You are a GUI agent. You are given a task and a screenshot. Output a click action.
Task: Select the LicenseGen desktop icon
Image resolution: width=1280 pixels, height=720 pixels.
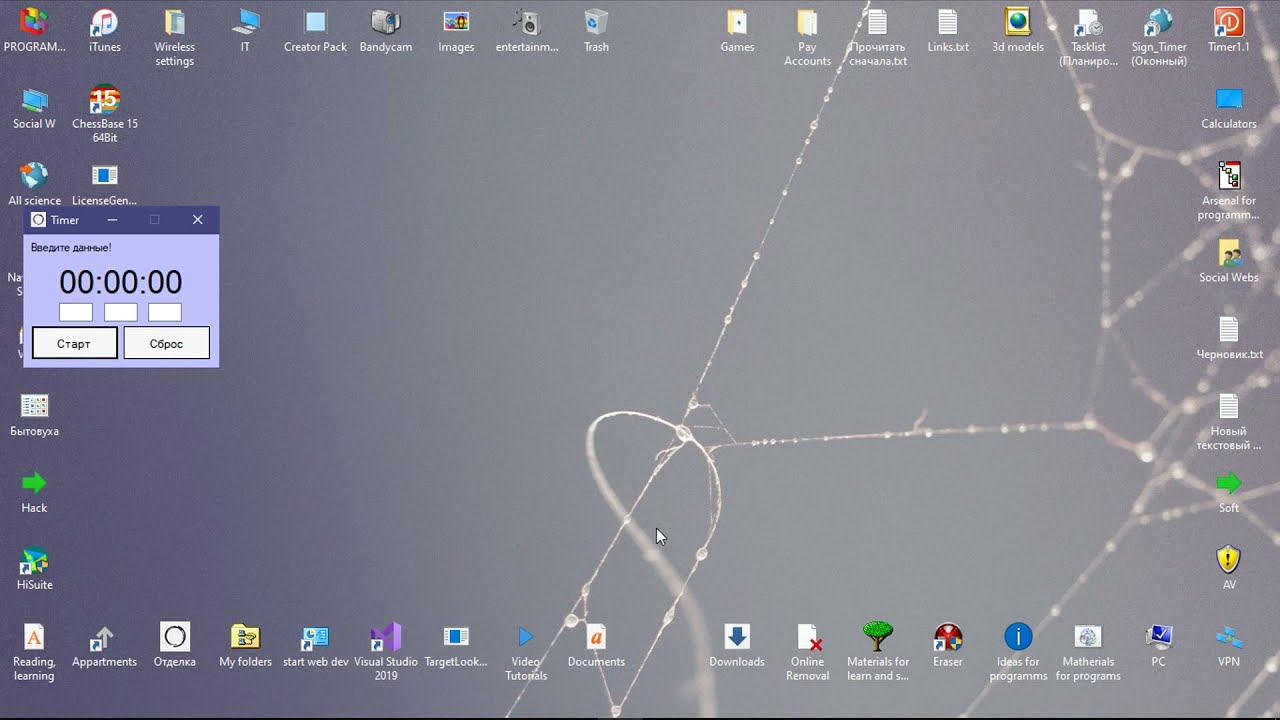[104, 176]
